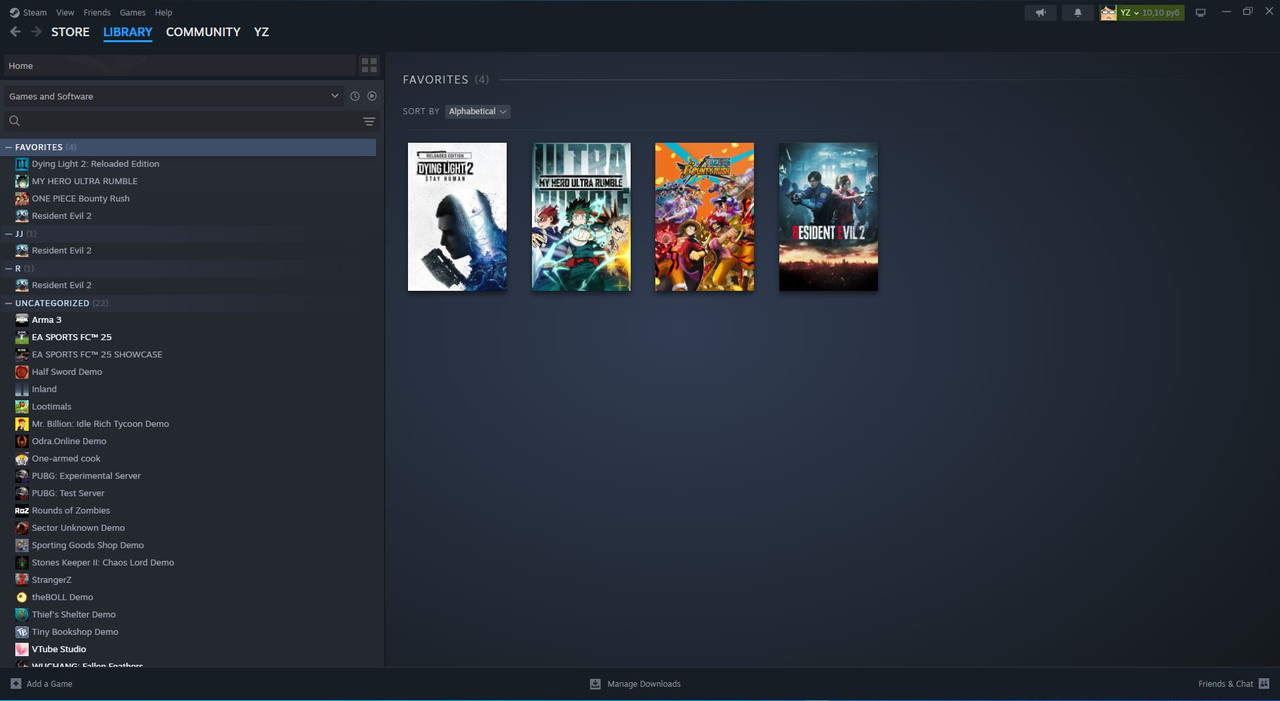Open the Games menu
Screen dimensions: 1280x701
pyautogui.click(x=132, y=13)
